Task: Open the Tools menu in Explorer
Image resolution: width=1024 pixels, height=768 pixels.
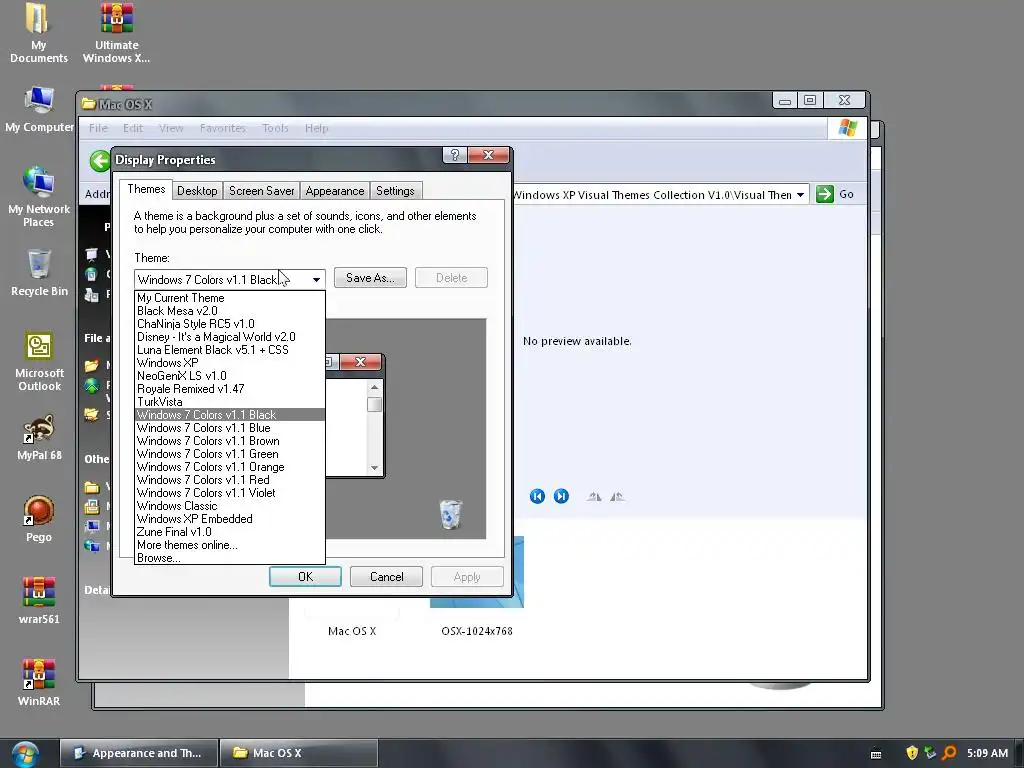Action: pos(275,128)
